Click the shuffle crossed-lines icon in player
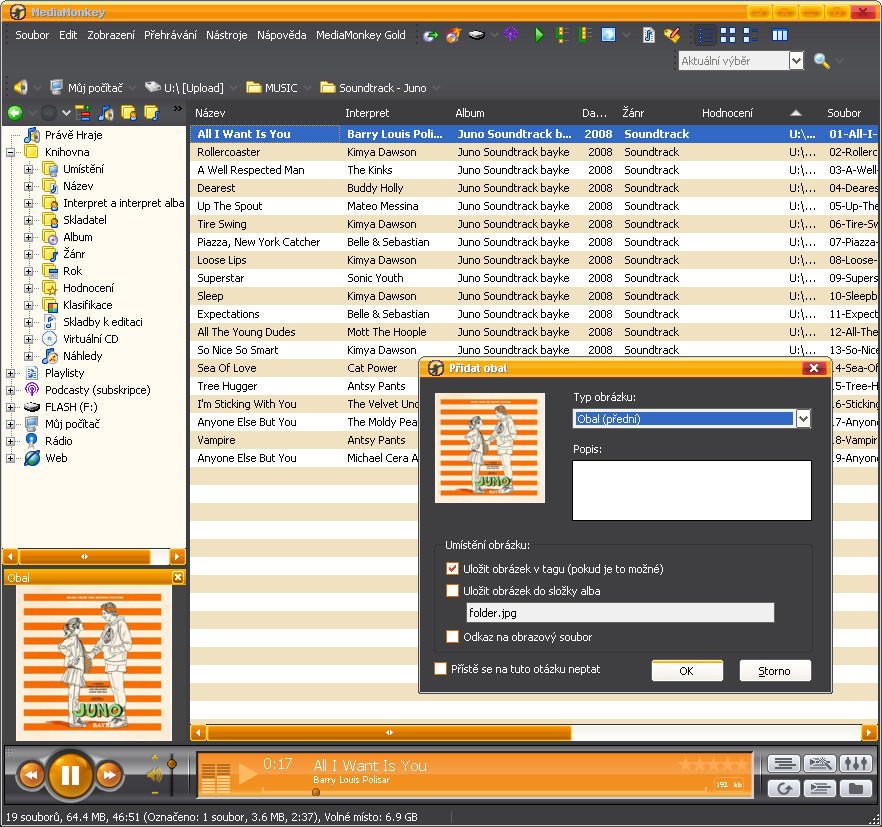Image resolution: width=882 pixels, height=827 pixels. [820, 763]
